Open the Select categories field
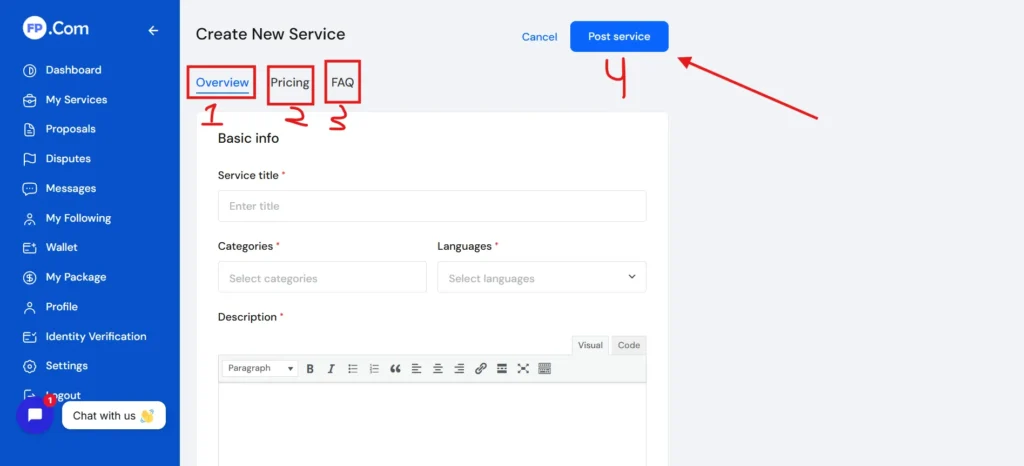The width and height of the screenshot is (1024, 466). pyautogui.click(x=321, y=278)
